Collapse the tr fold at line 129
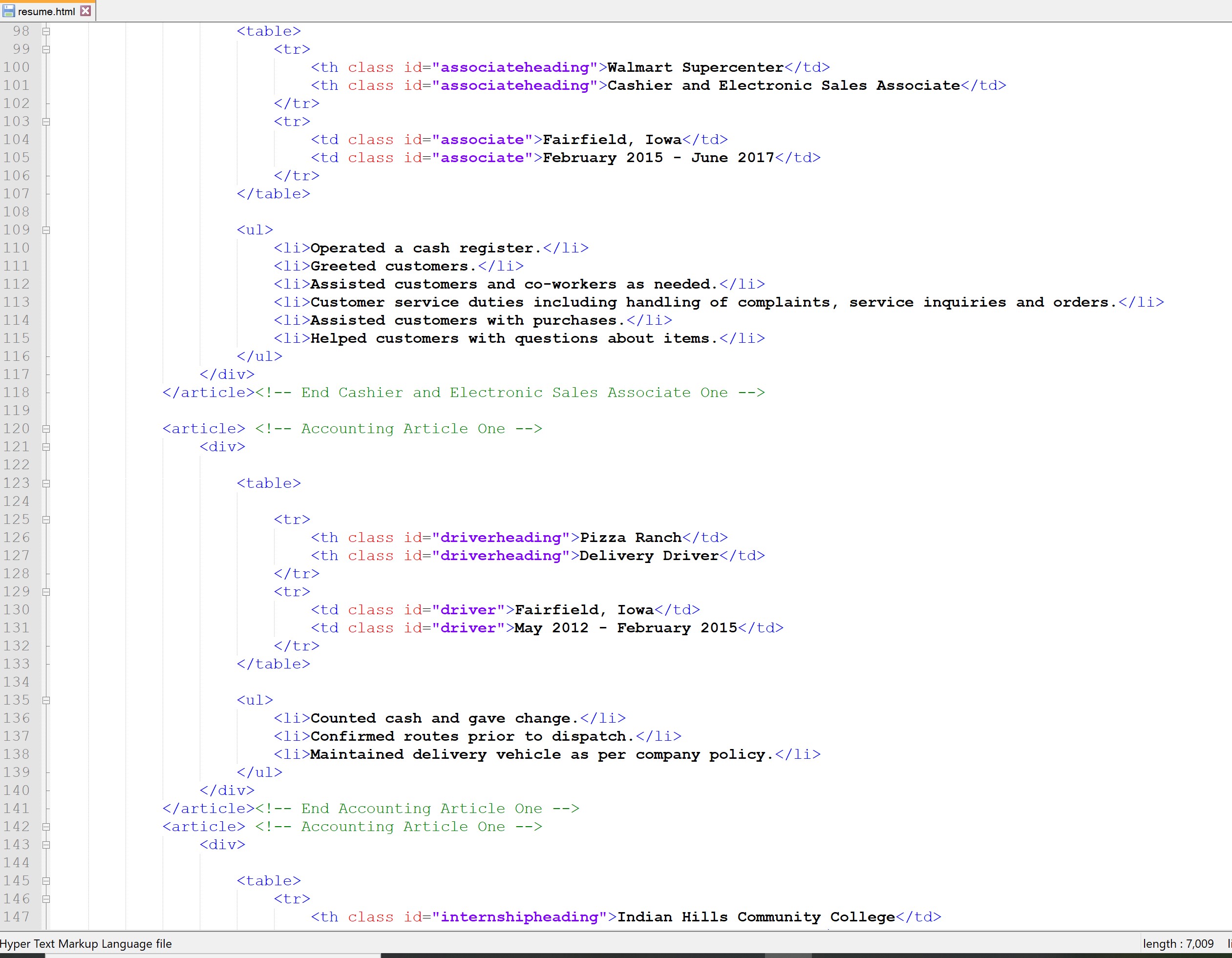Image resolution: width=1232 pixels, height=958 pixels. click(x=46, y=592)
